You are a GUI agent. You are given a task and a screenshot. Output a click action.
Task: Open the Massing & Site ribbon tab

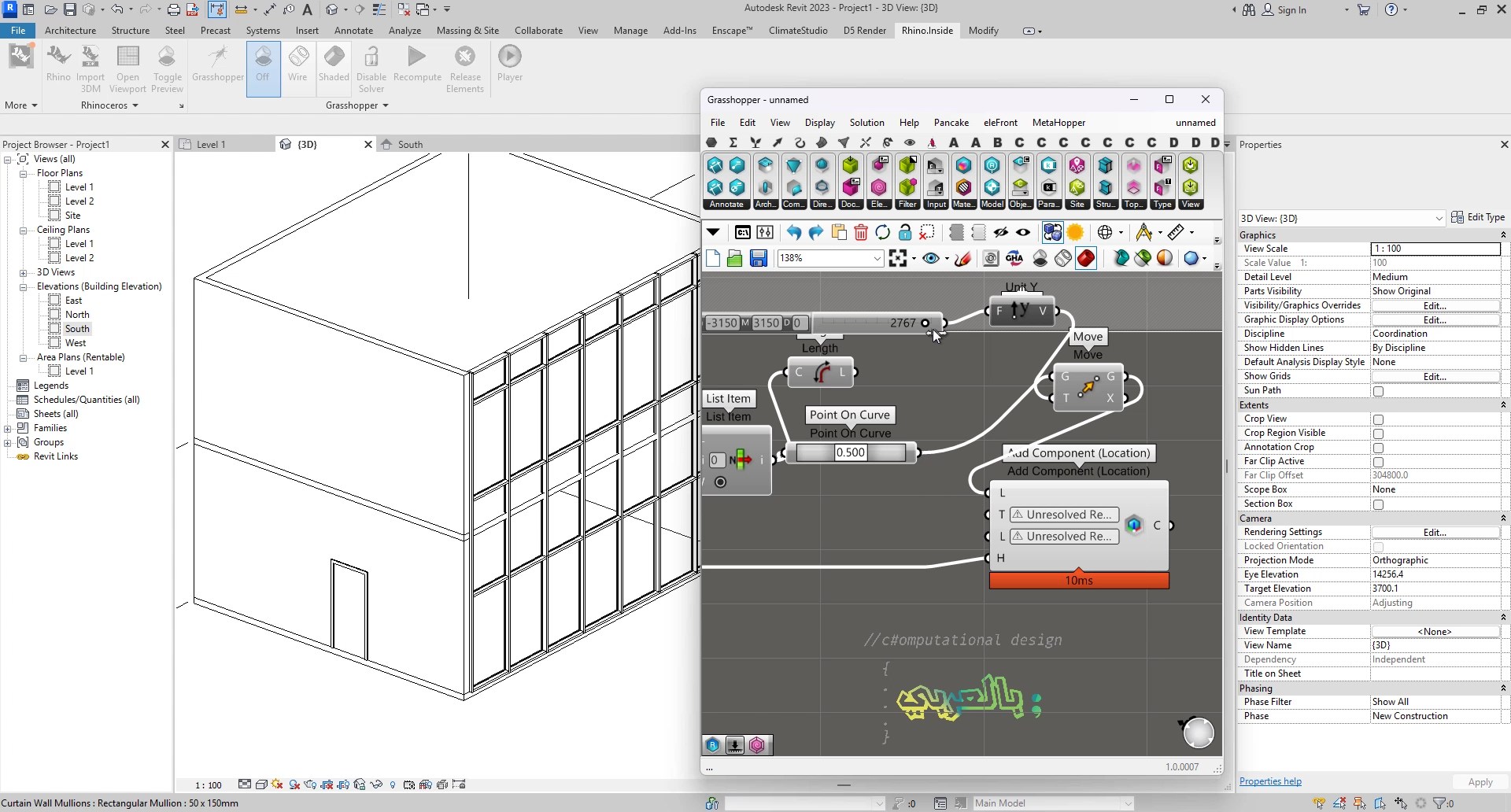(467, 31)
